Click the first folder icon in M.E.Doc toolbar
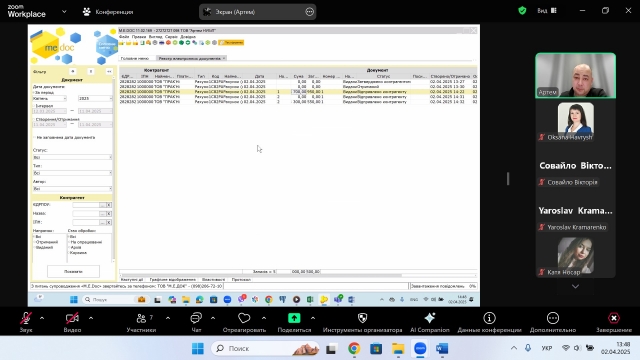The height and width of the screenshot is (360, 640). coord(122,42)
